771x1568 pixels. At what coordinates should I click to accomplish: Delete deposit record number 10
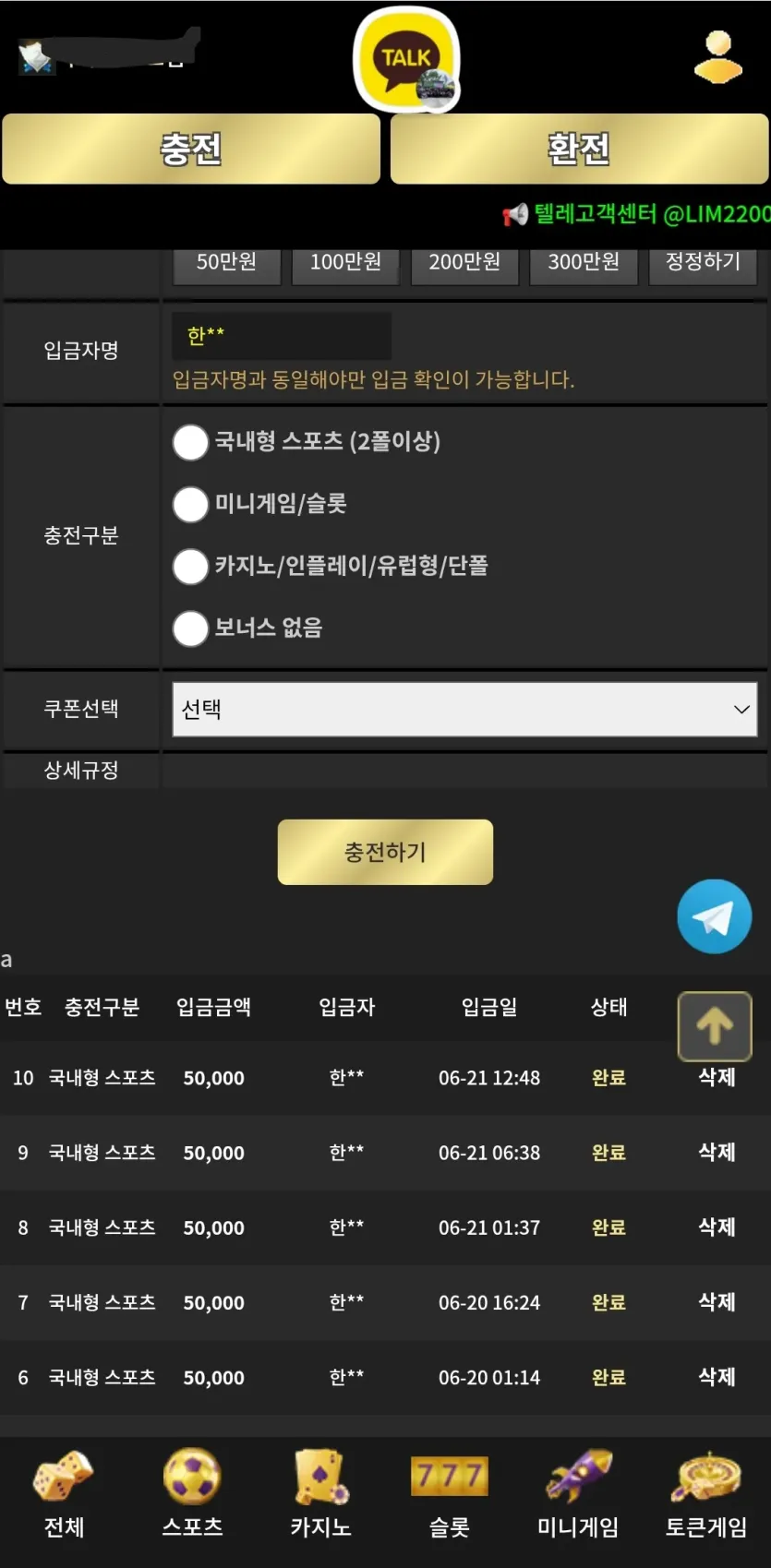click(717, 1077)
